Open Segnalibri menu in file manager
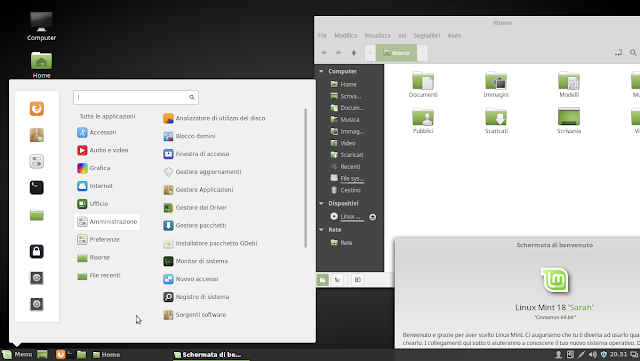 427,36
